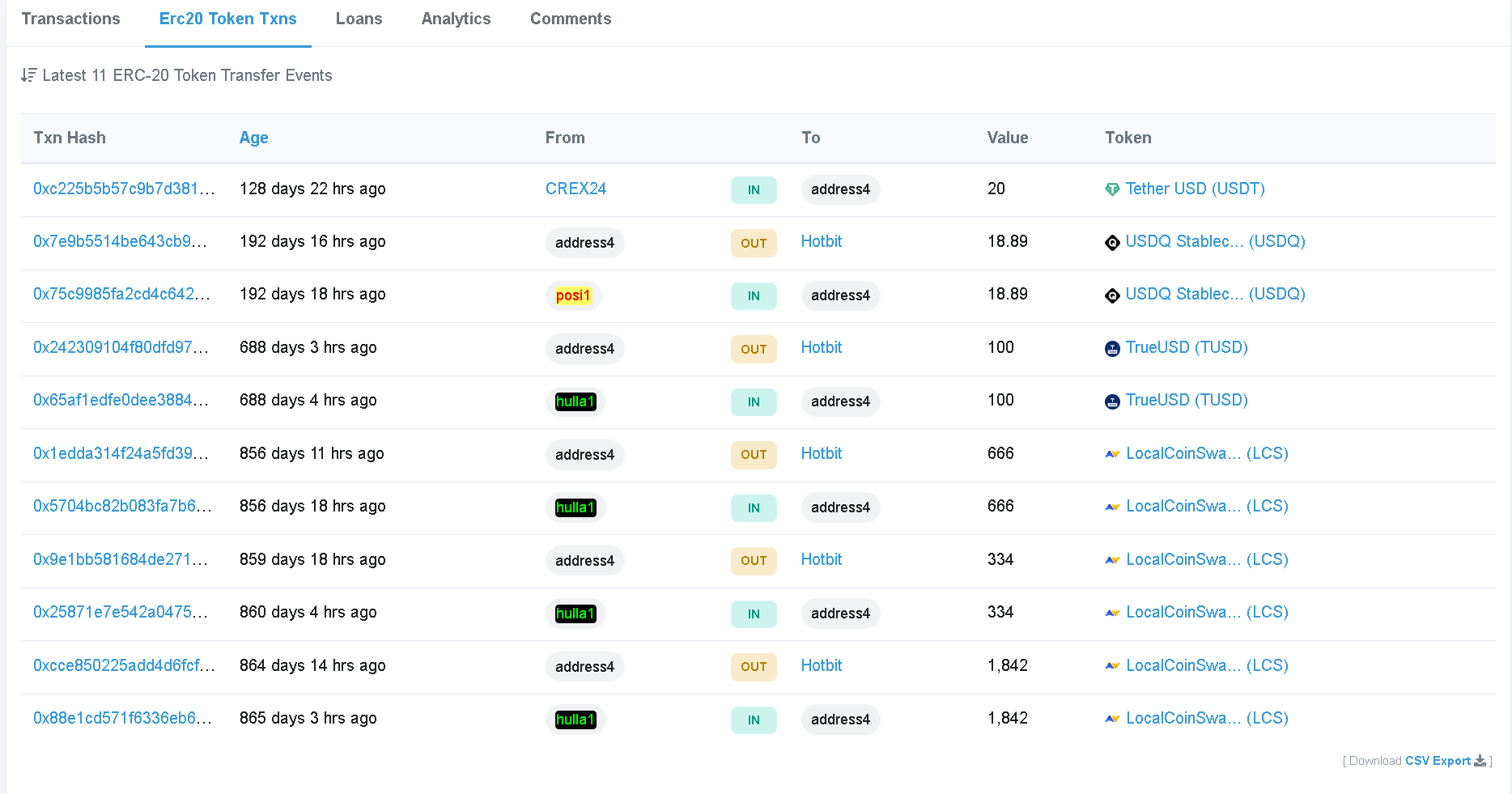The height and width of the screenshot is (794, 1512).
Task: Open transaction 0x9e1bb581684de271
Action: (121, 559)
